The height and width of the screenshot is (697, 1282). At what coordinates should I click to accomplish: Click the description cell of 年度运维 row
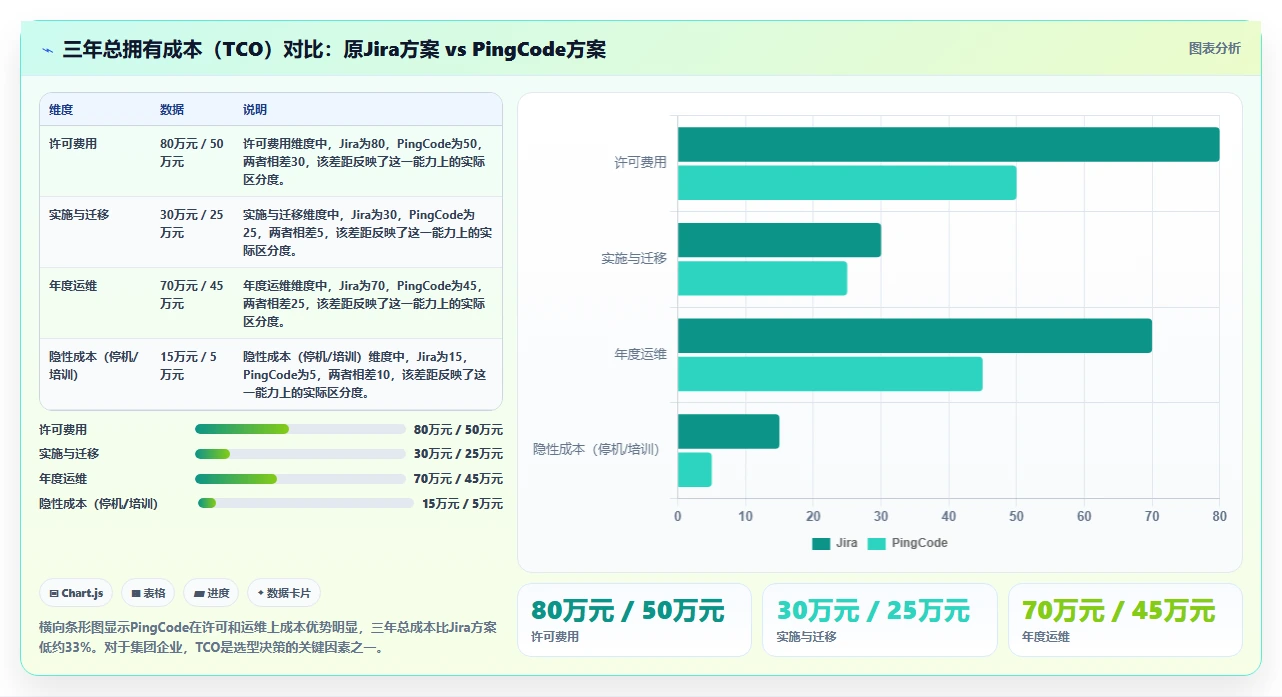pos(367,304)
